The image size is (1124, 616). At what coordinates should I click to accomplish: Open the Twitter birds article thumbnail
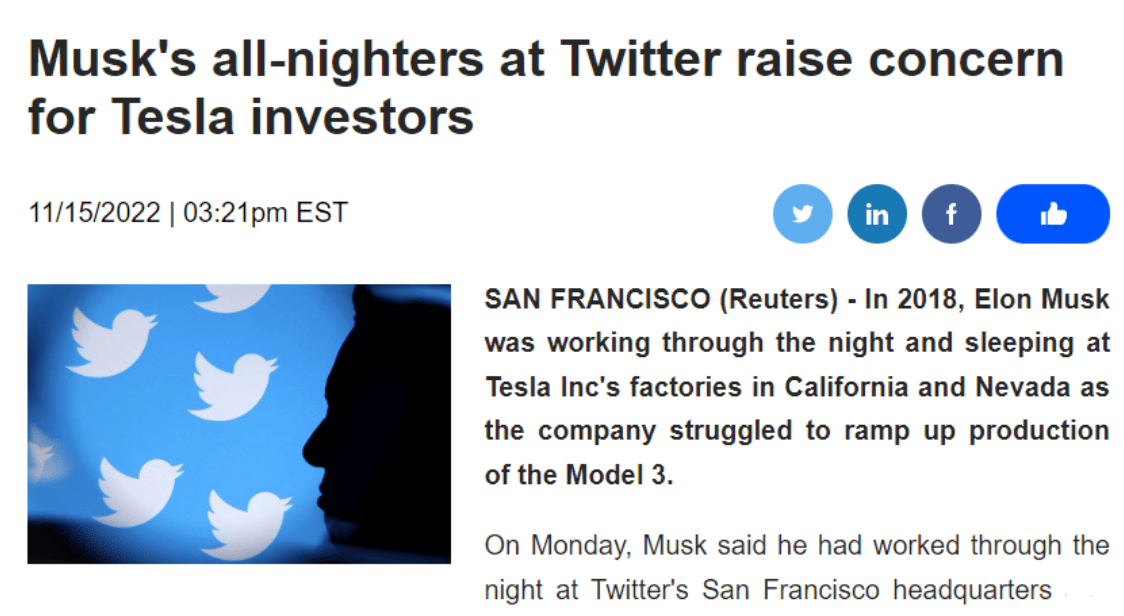(238, 423)
